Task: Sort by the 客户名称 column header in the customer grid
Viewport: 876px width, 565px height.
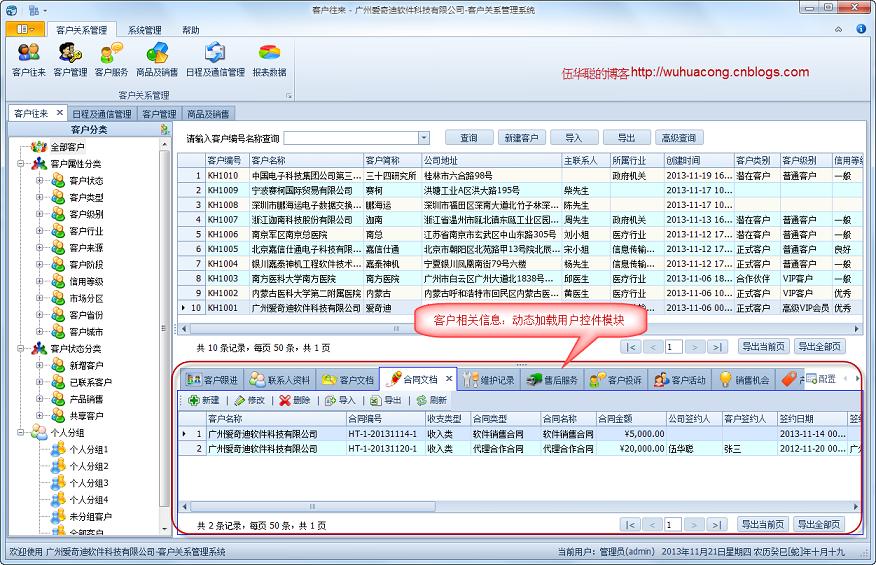Action: coord(306,160)
